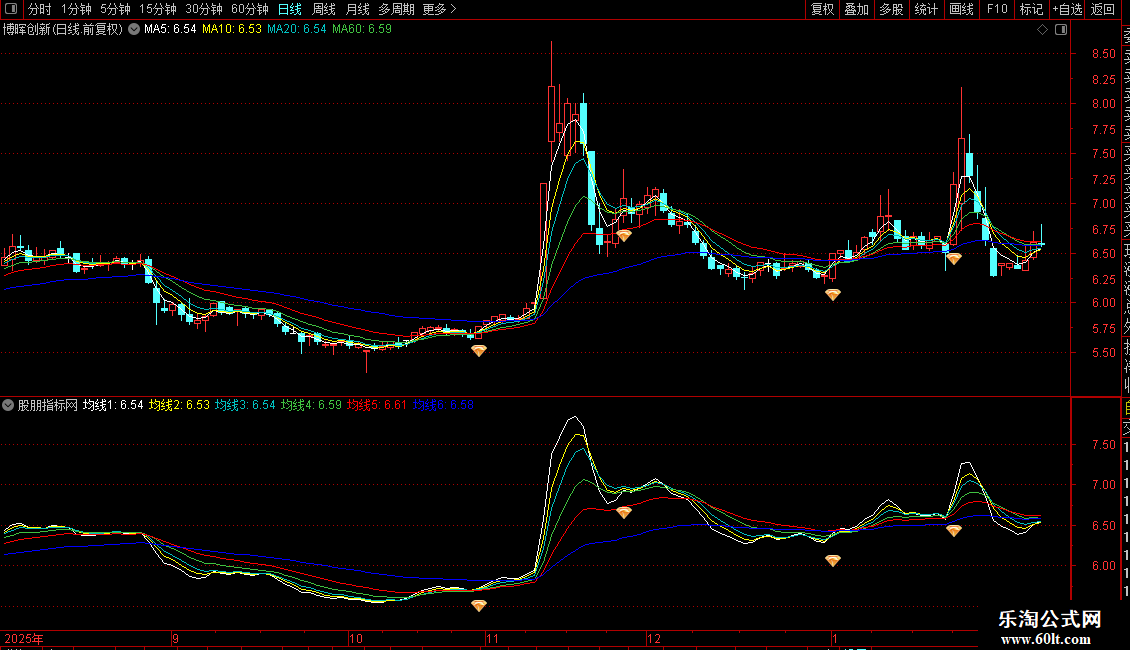This screenshot has height=650, width=1130.
Task: Click the blue 均线6: 6.58 label
Action: (x=443, y=405)
